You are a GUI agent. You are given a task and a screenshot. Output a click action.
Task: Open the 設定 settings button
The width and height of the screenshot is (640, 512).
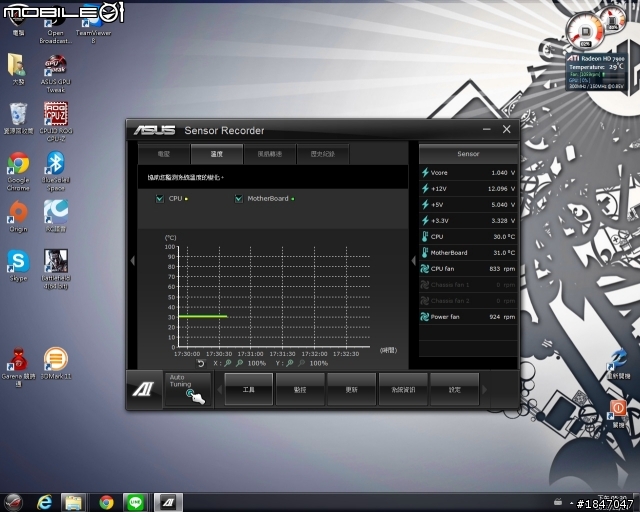coord(454,390)
